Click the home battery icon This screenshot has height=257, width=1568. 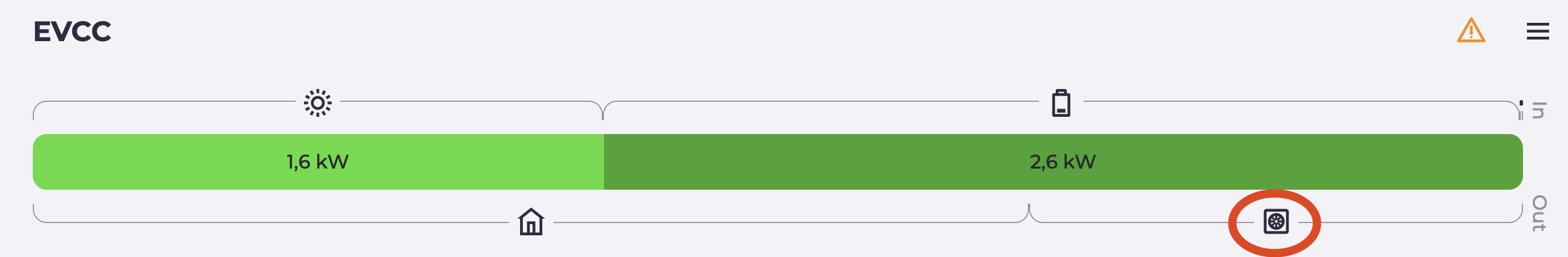tap(1060, 103)
